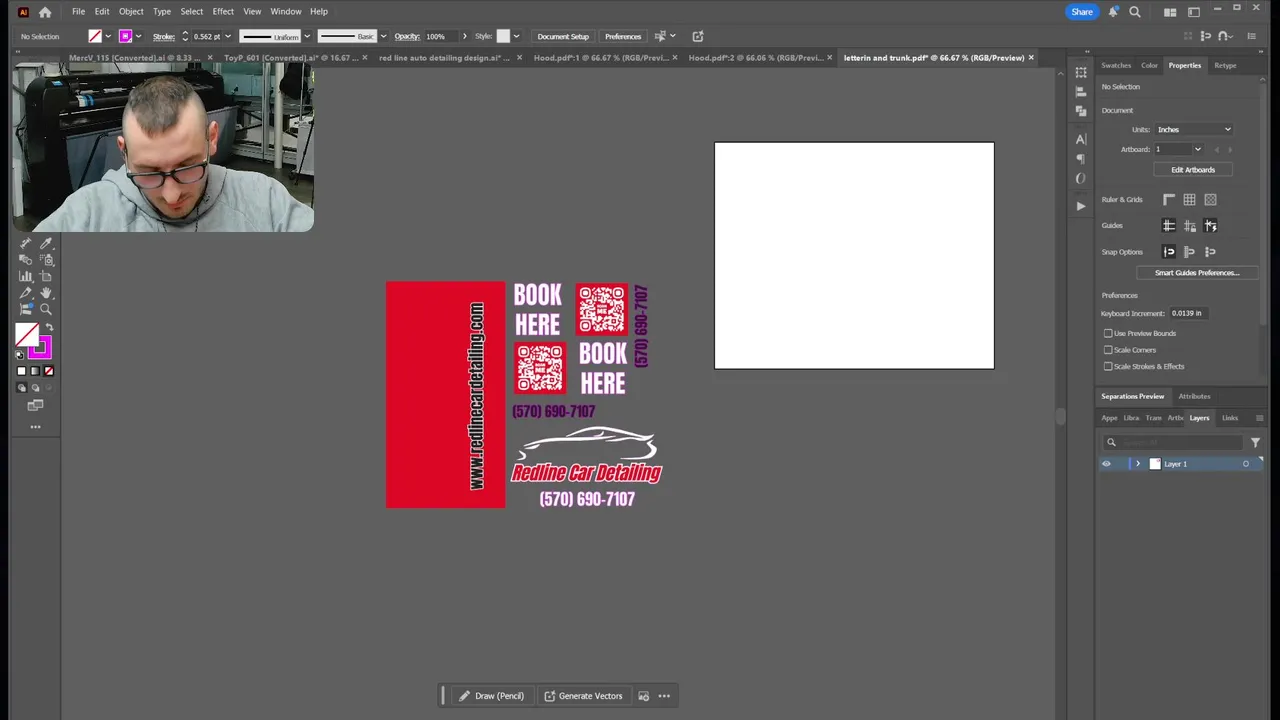The width and height of the screenshot is (1280, 720).
Task: Open Smart Guides Preferences
Action: point(1197,273)
